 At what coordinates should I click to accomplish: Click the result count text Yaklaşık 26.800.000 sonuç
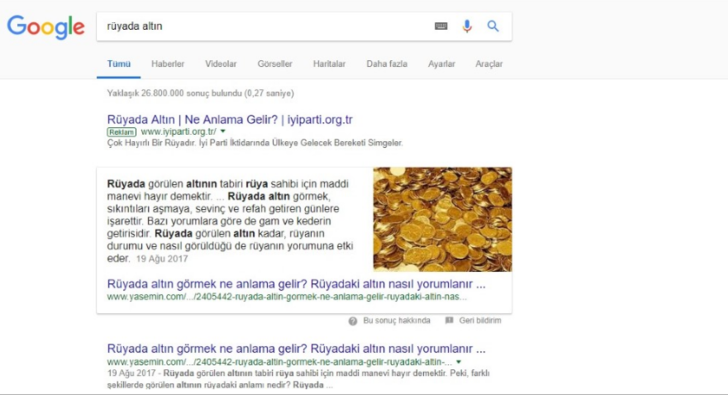[201, 93]
